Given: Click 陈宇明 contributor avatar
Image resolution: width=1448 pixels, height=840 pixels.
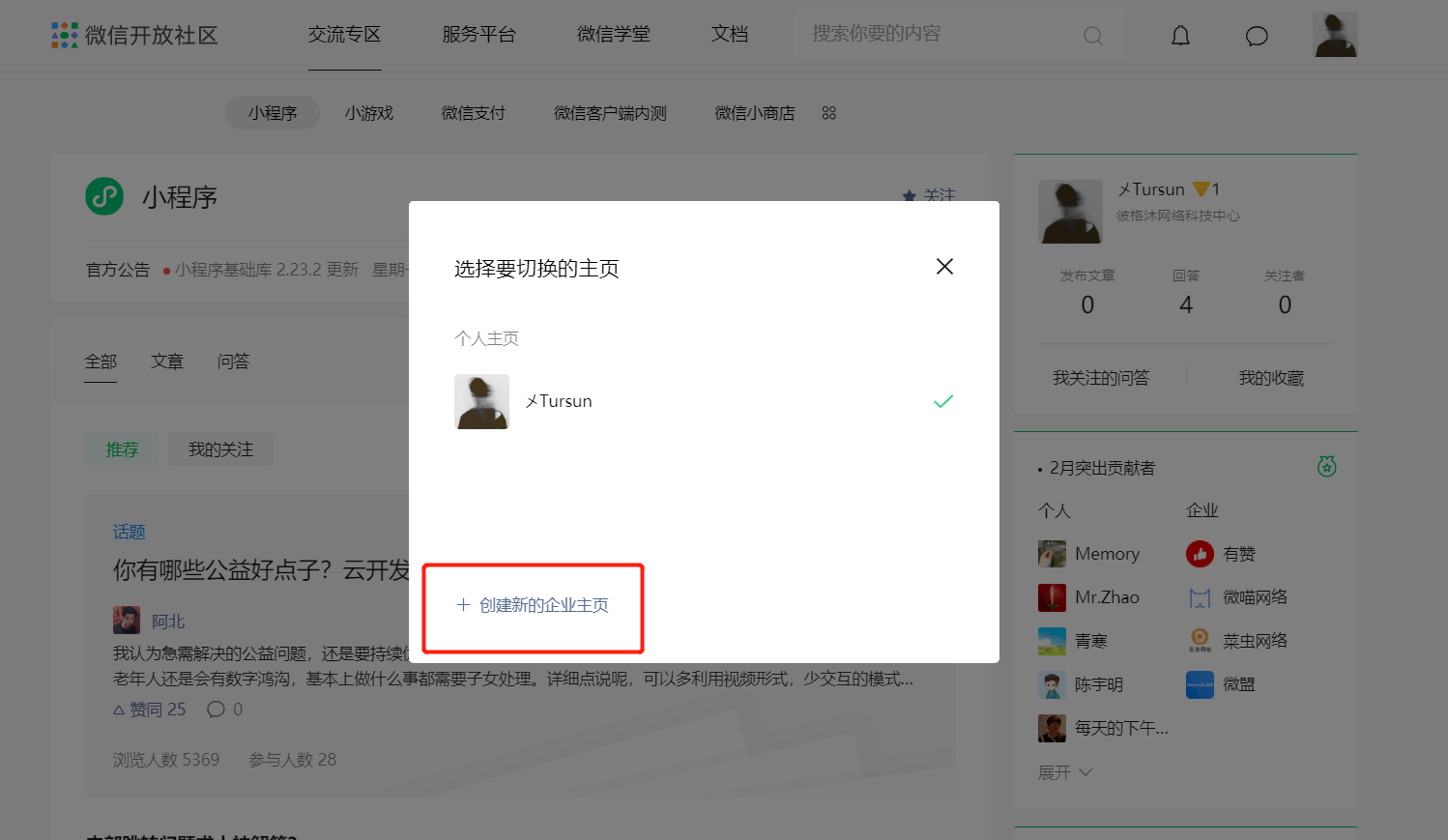Looking at the screenshot, I should coord(1052,684).
